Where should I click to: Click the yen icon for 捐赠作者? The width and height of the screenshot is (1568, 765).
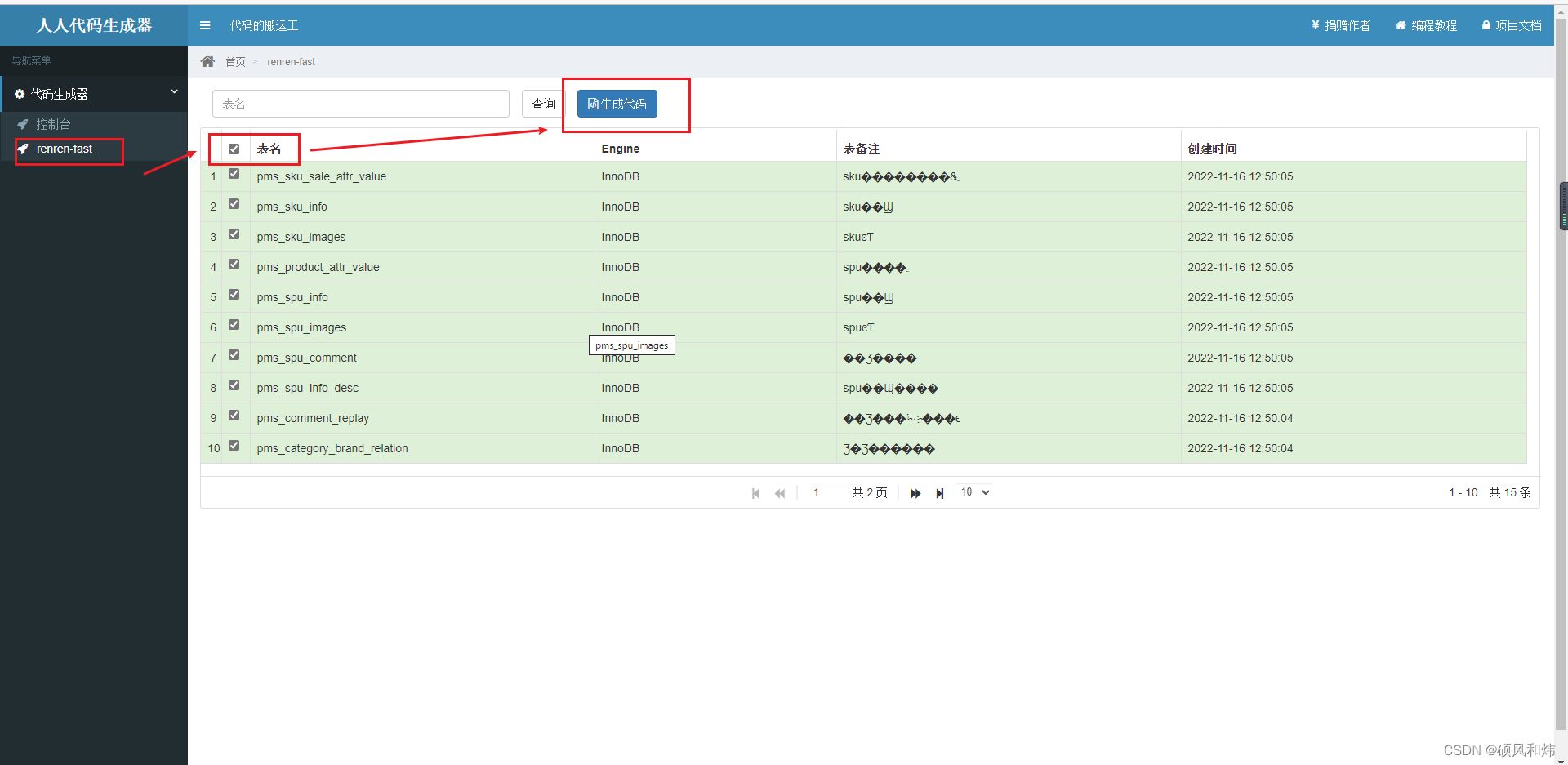click(x=1316, y=25)
